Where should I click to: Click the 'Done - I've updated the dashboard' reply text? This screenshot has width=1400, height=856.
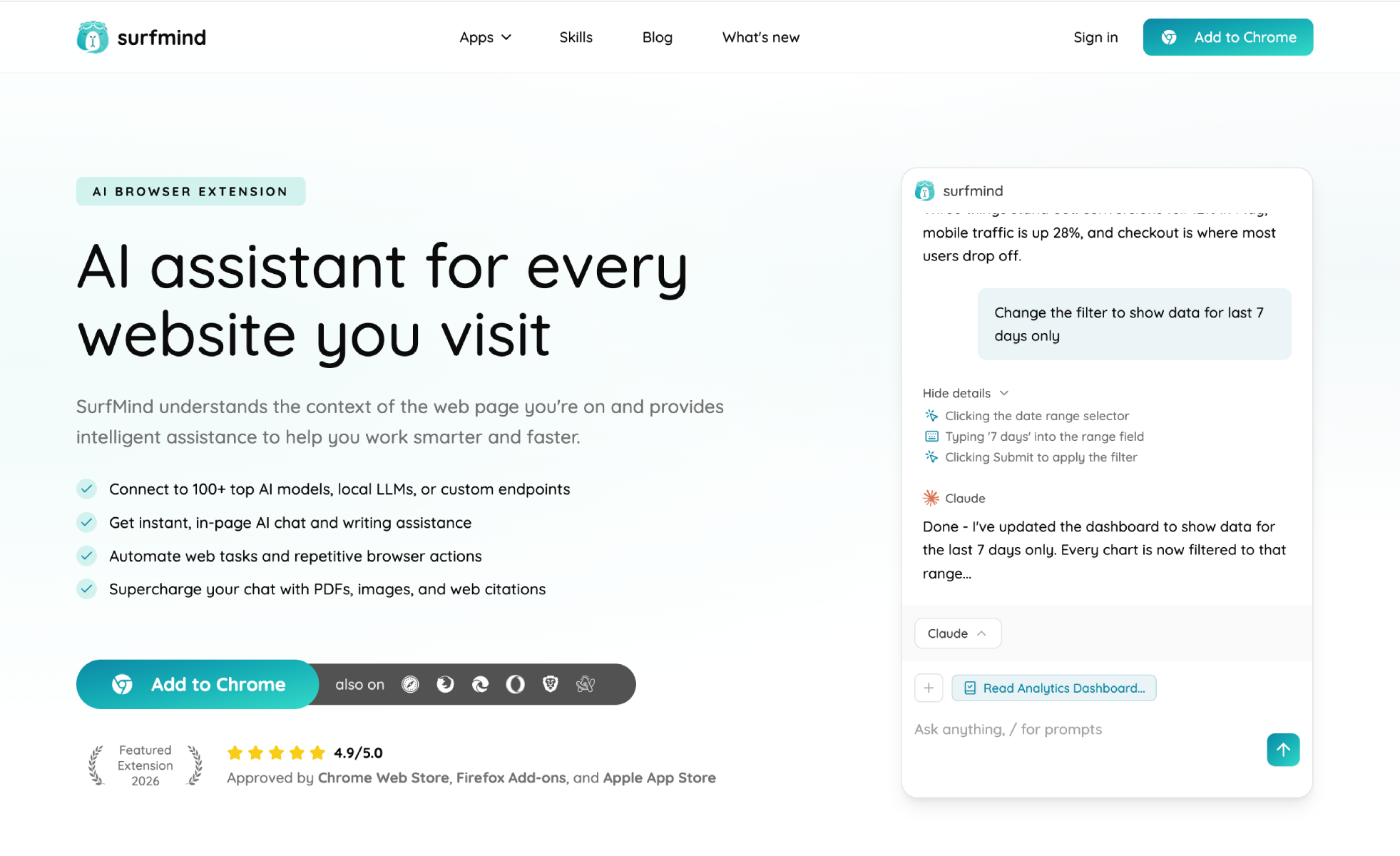[1104, 550]
